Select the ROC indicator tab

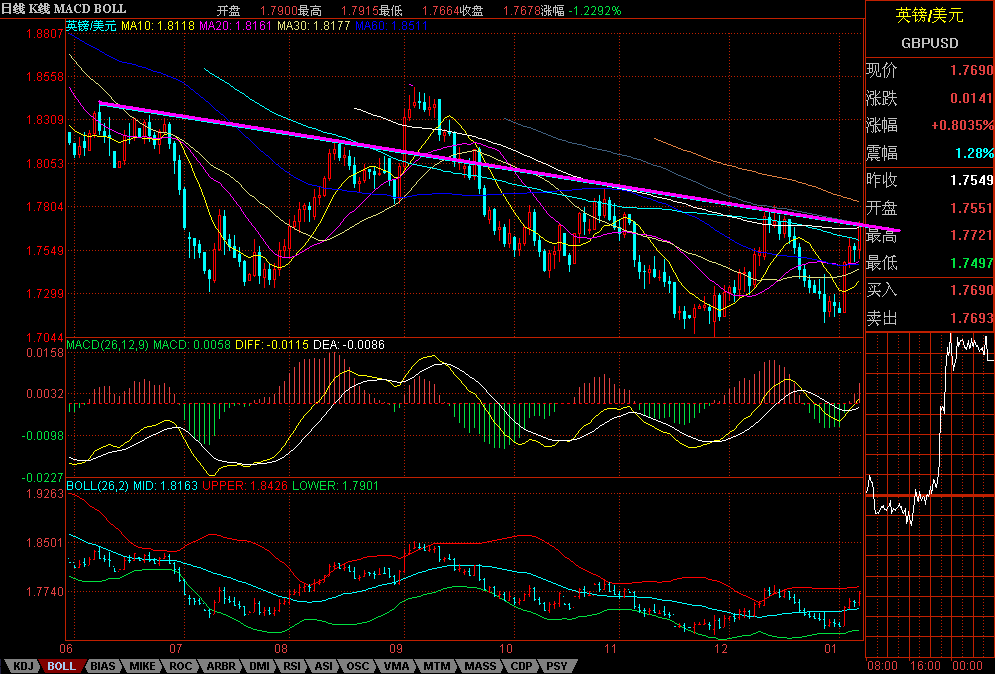pyautogui.click(x=181, y=666)
